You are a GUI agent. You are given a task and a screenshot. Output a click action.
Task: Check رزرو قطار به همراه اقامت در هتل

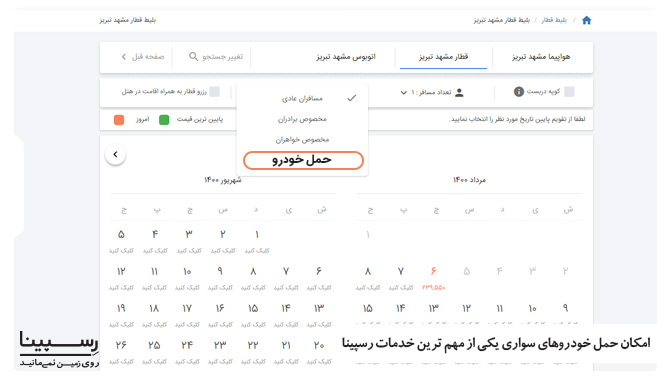215,91
